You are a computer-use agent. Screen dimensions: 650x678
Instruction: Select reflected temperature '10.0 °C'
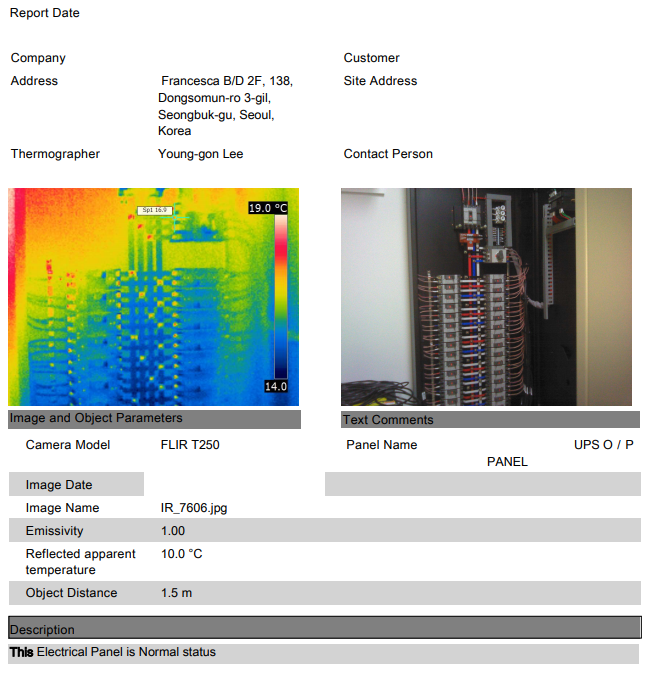click(182, 554)
